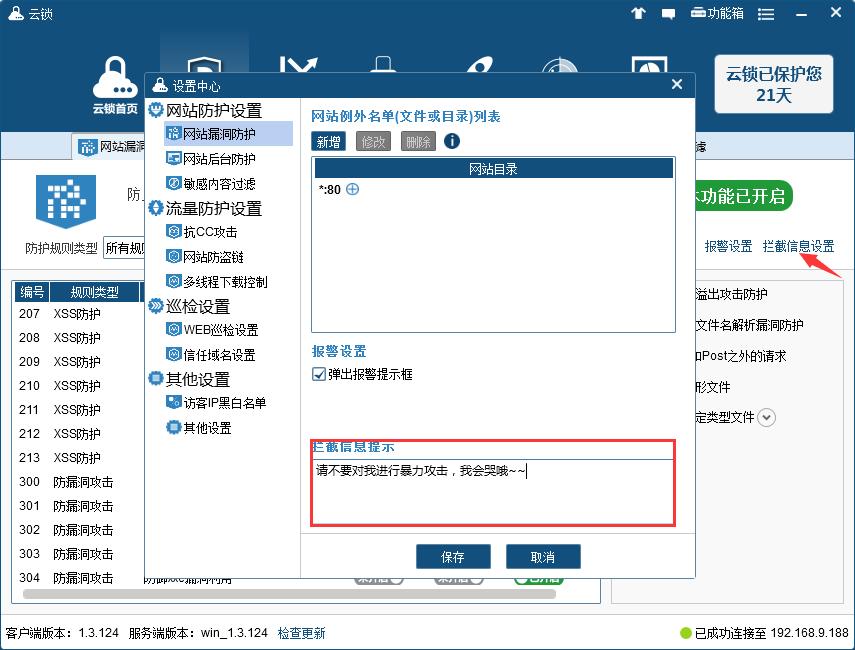Select WEB巡检设置 in settings tree
The image size is (855, 650).
click(213, 330)
